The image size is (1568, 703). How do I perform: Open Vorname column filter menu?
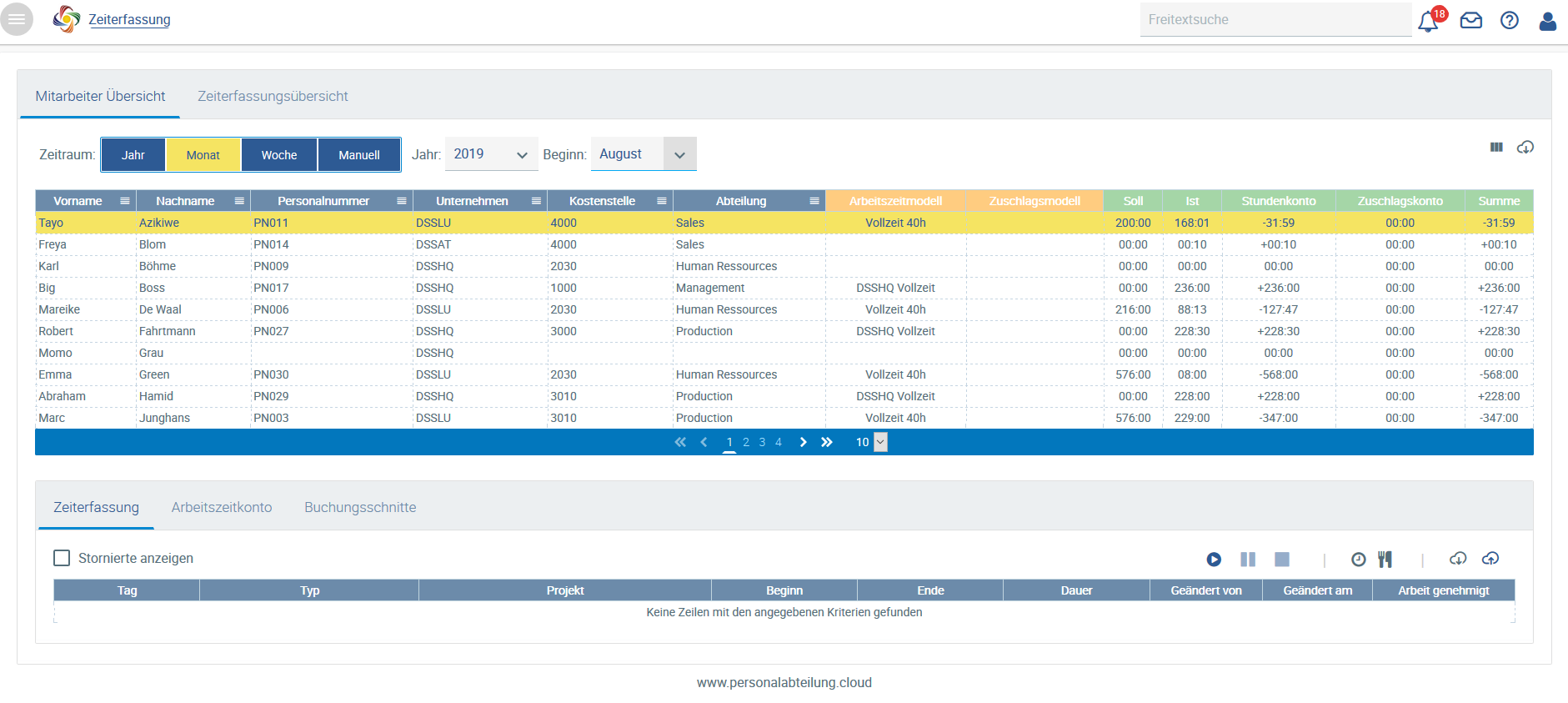(x=125, y=201)
